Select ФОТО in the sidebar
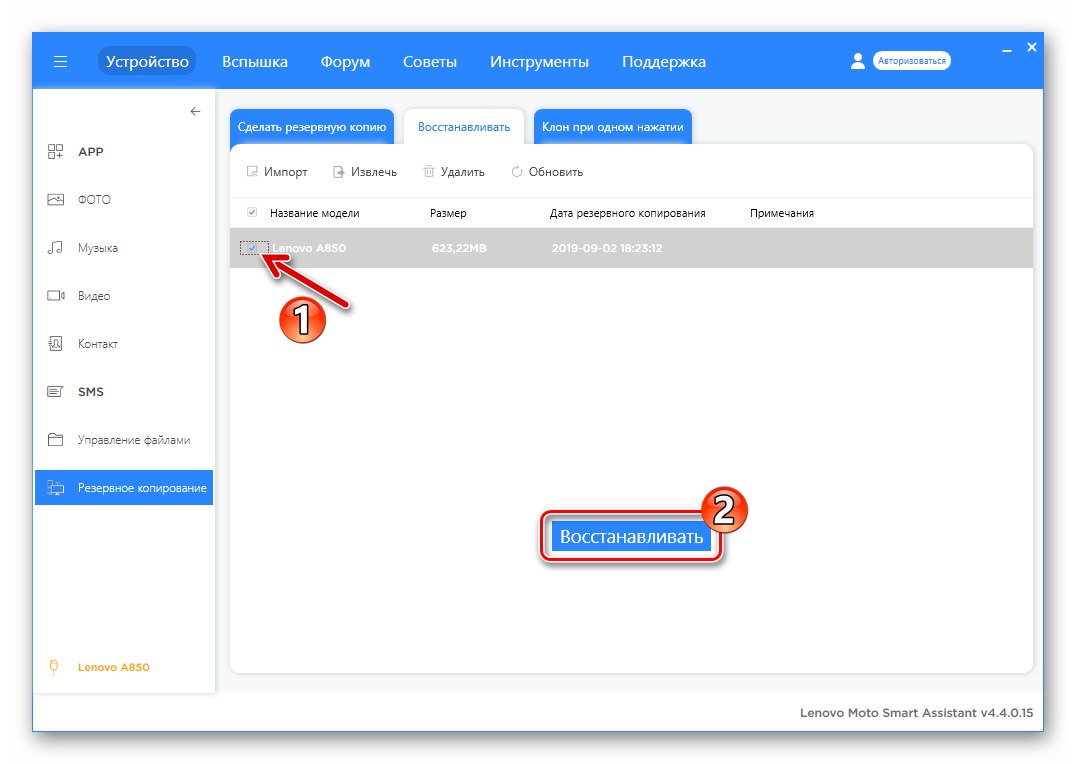The width and height of the screenshot is (1076, 764). click(x=94, y=200)
